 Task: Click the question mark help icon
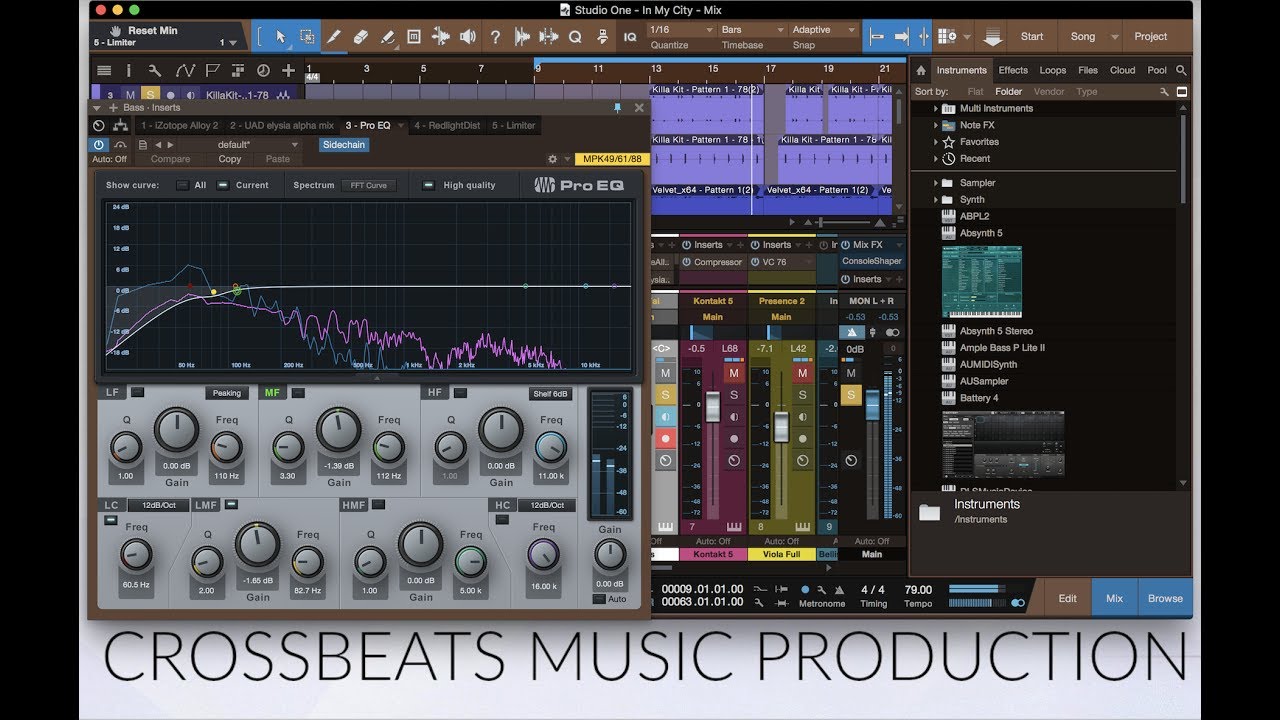(495, 37)
